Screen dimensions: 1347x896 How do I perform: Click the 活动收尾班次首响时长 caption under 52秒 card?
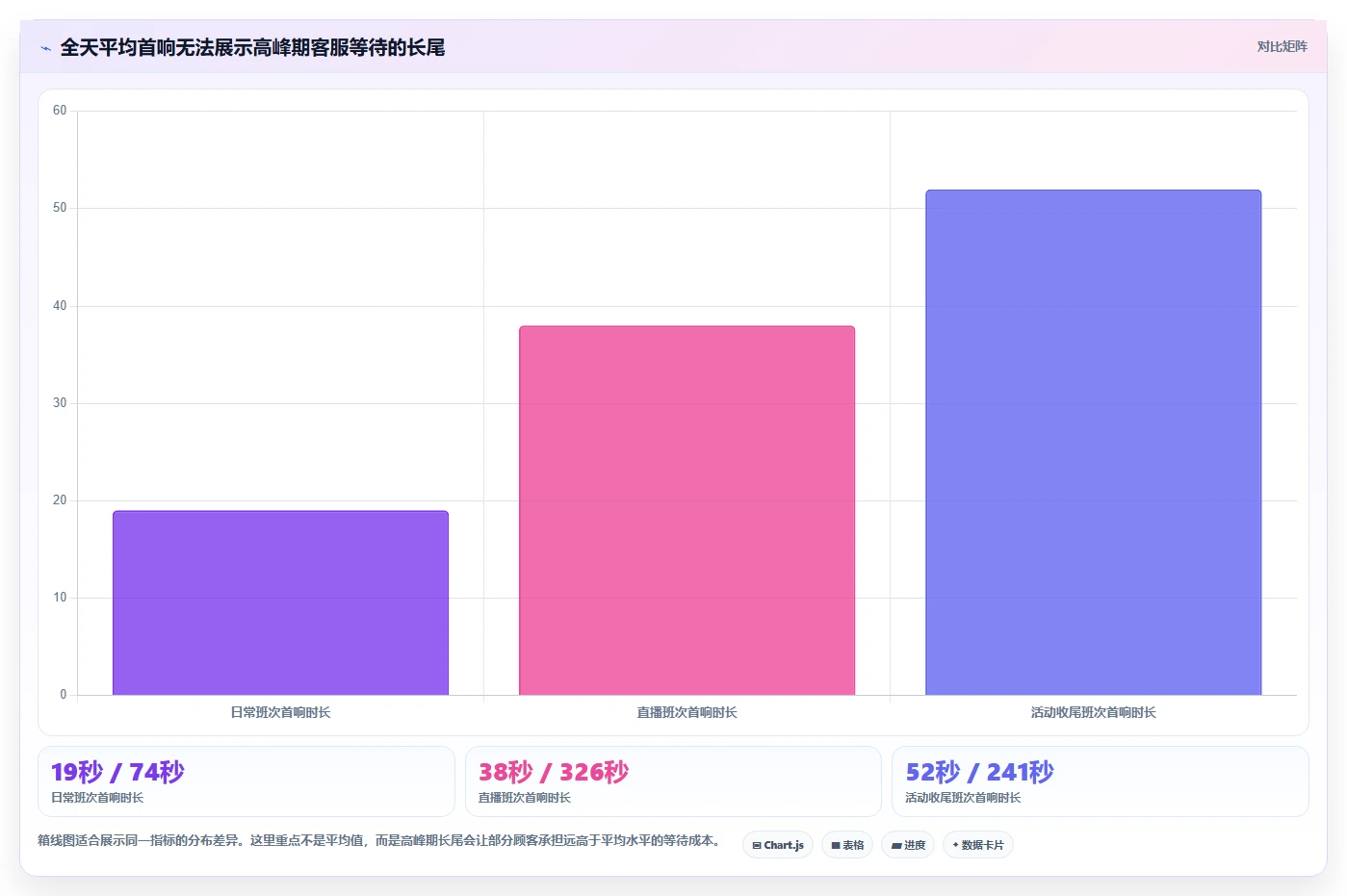(x=963, y=798)
